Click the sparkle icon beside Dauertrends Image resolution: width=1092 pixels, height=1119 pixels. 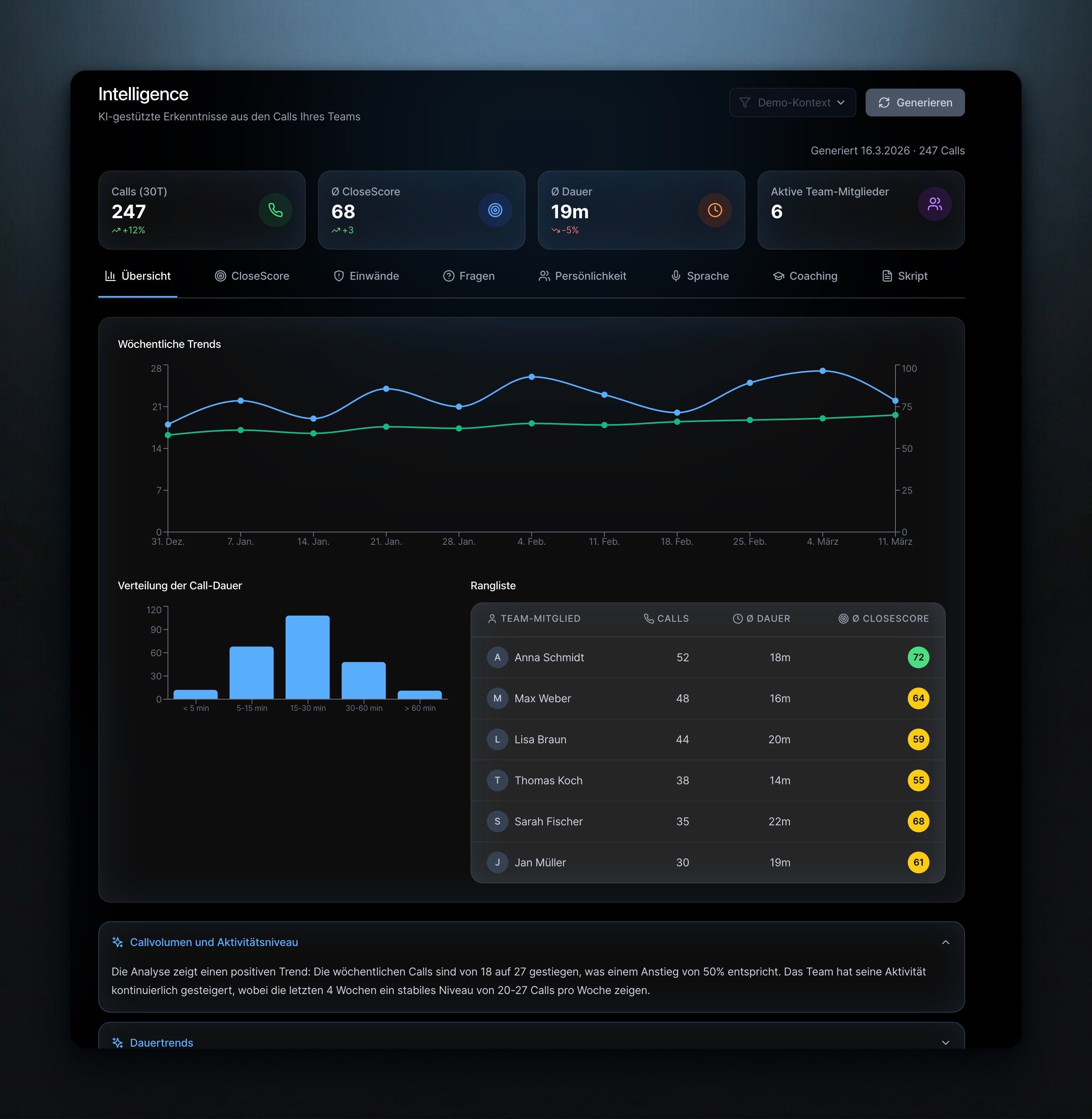click(x=118, y=1043)
